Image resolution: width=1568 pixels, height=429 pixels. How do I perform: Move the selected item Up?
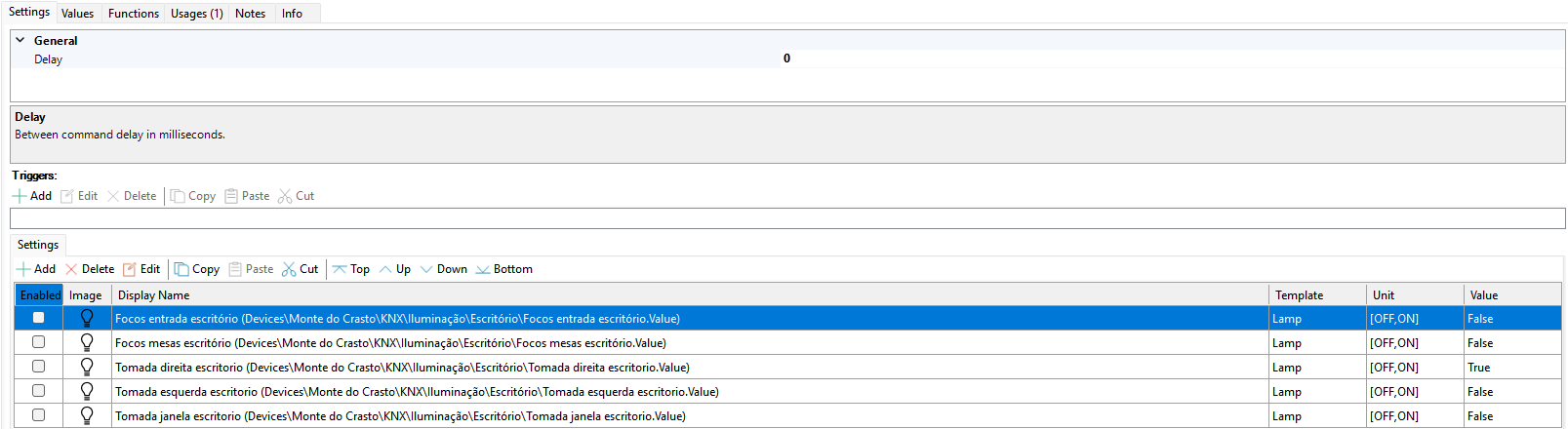(394, 269)
